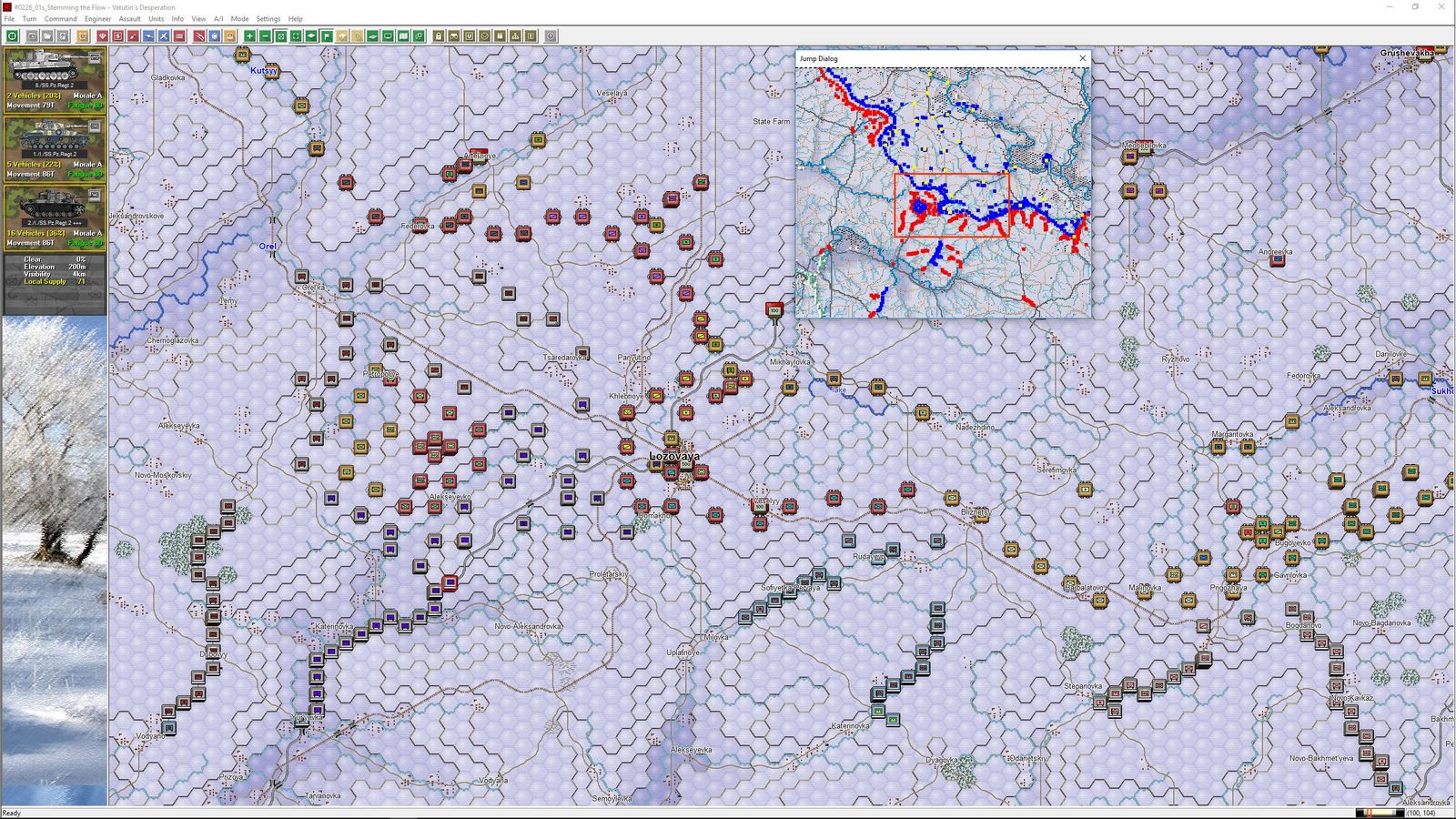Click the padlock icon in the toolbar

pyautogui.click(x=439, y=36)
